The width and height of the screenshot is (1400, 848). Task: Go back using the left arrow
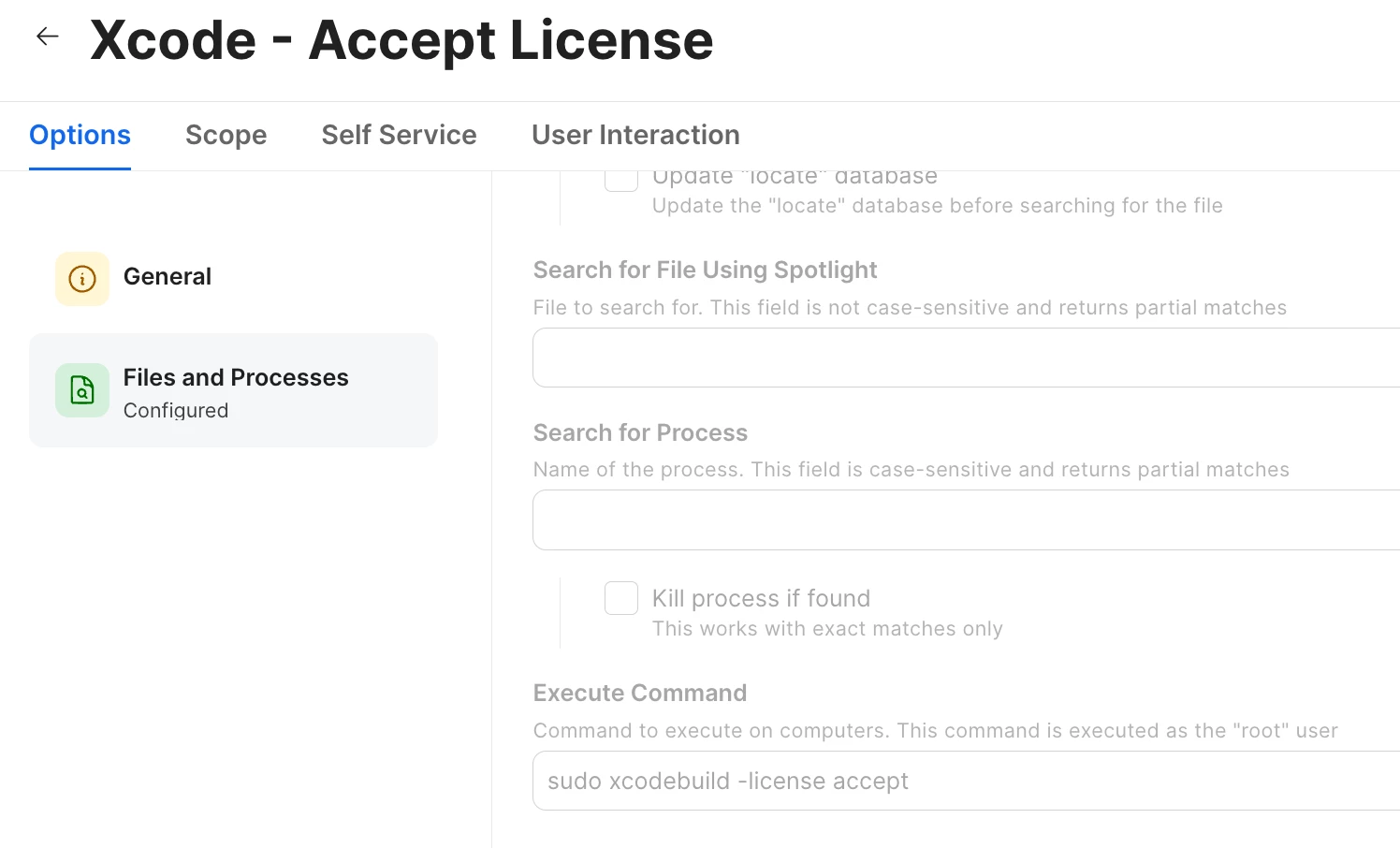click(48, 37)
